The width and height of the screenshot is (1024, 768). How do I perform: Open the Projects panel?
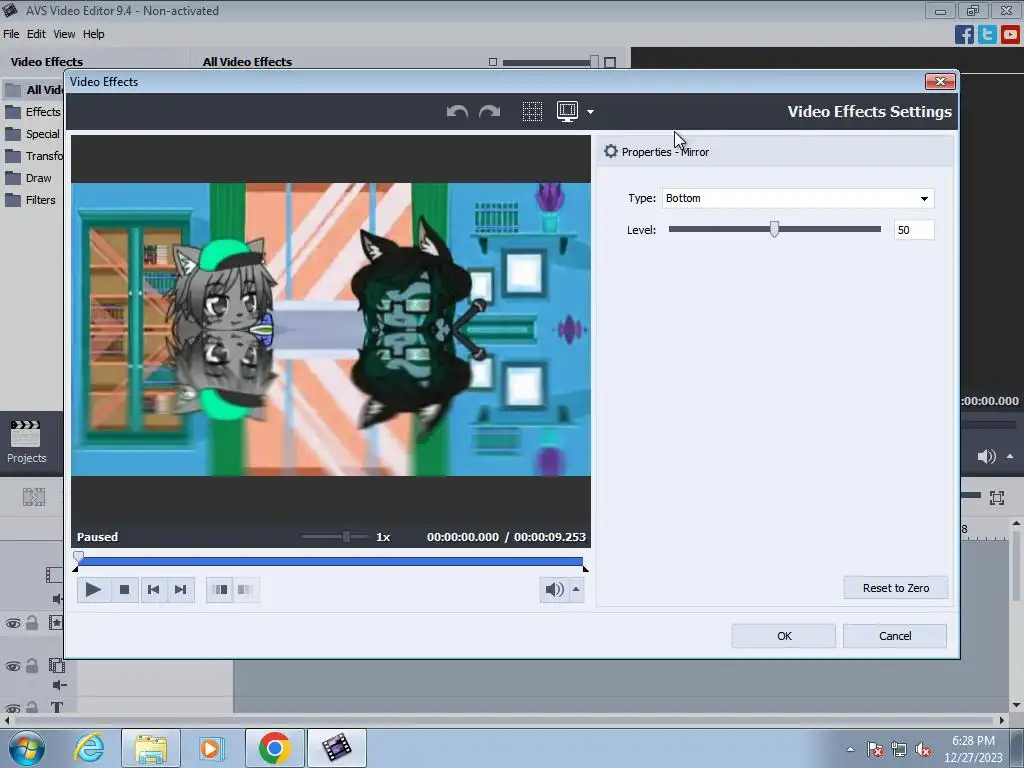(x=26, y=442)
